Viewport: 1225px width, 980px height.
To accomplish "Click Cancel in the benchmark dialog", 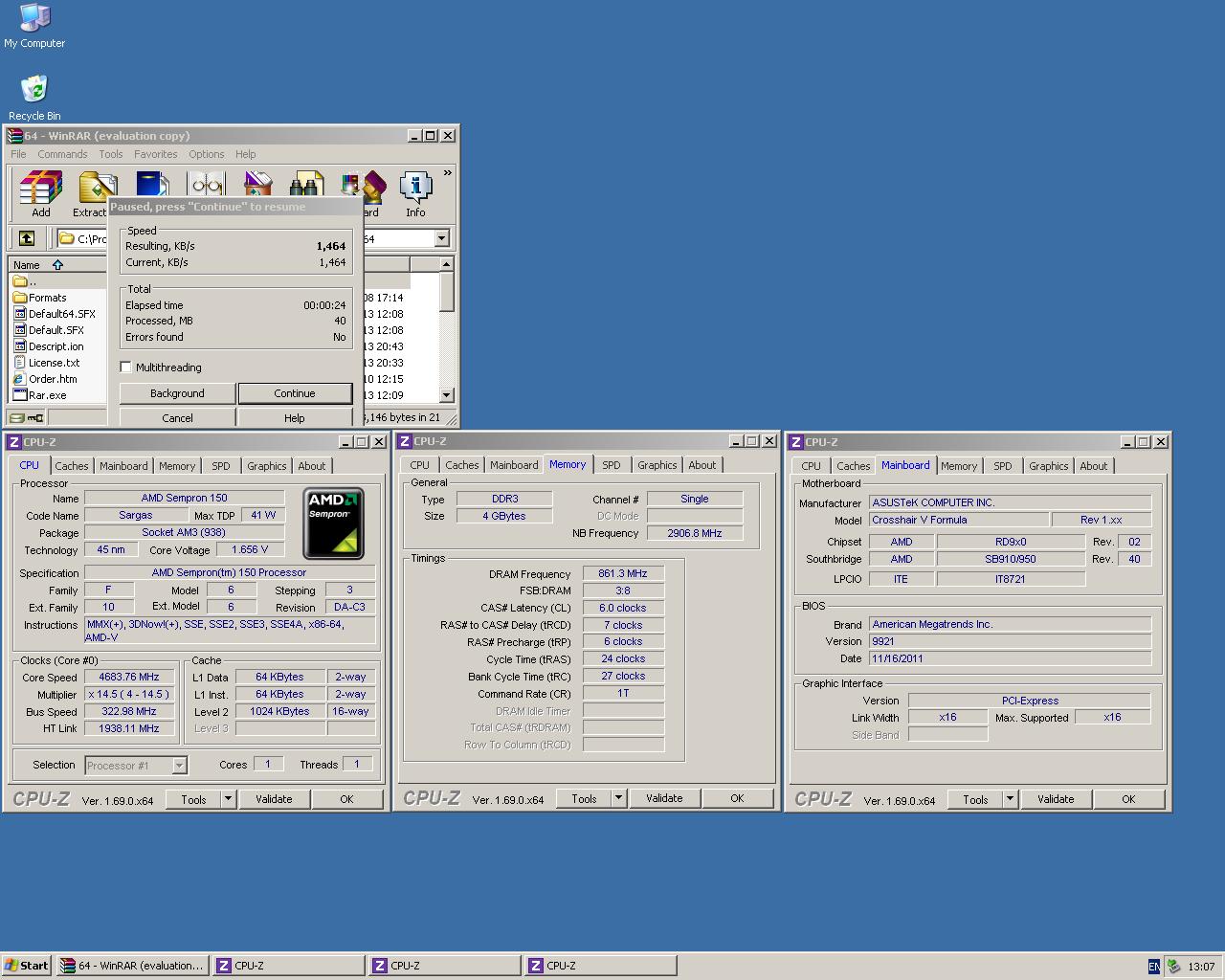I will 177,418.
